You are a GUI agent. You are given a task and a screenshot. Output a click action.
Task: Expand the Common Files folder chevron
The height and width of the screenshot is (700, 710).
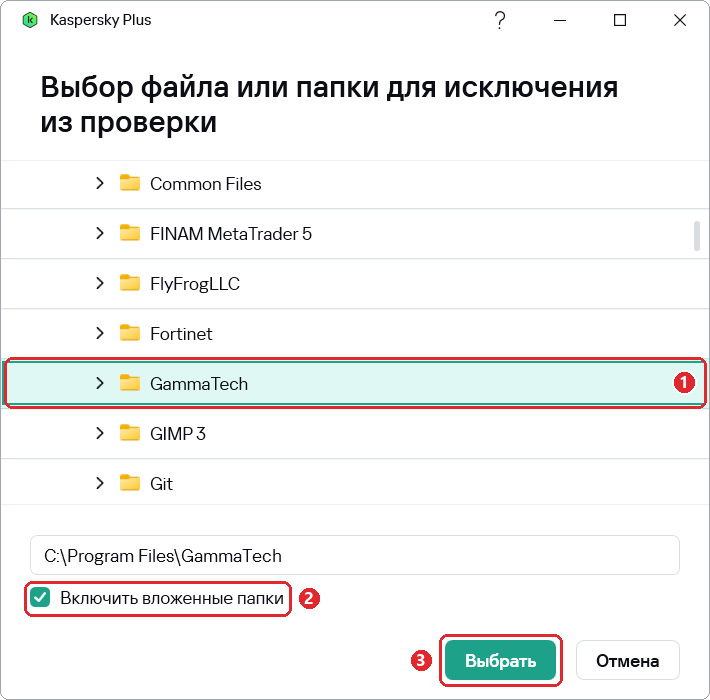(x=100, y=183)
